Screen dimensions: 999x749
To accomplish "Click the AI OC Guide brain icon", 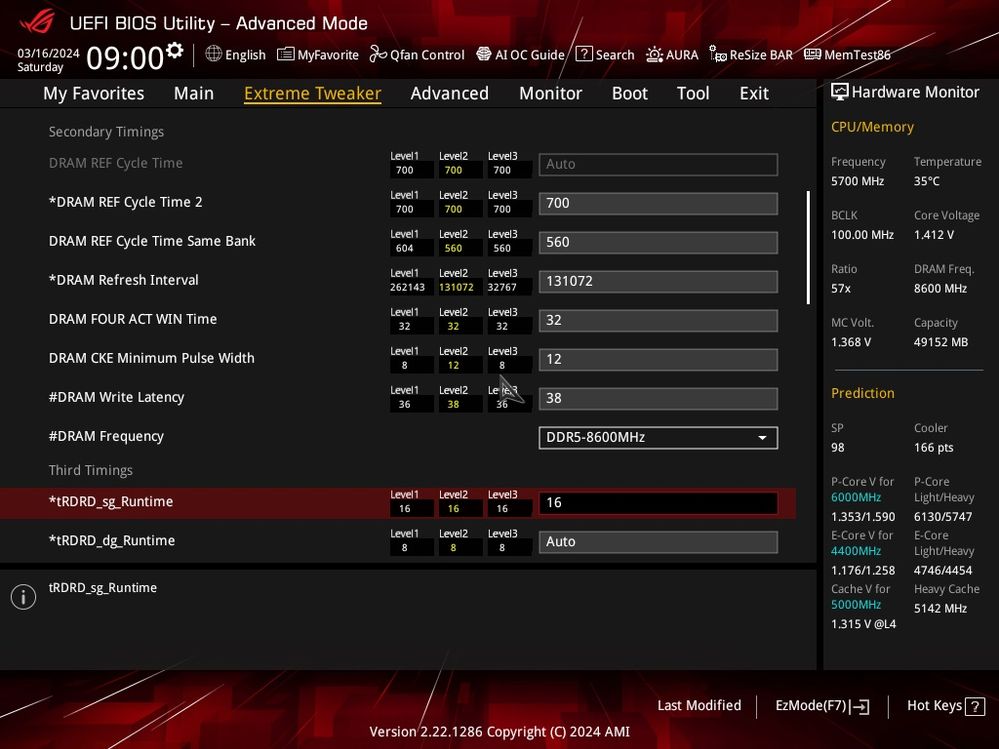I will (484, 54).
